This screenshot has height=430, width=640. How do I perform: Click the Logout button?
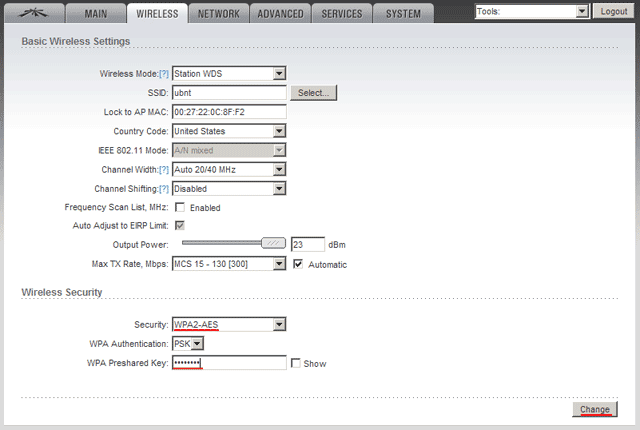pyautogui.click(x=613, y=11)
